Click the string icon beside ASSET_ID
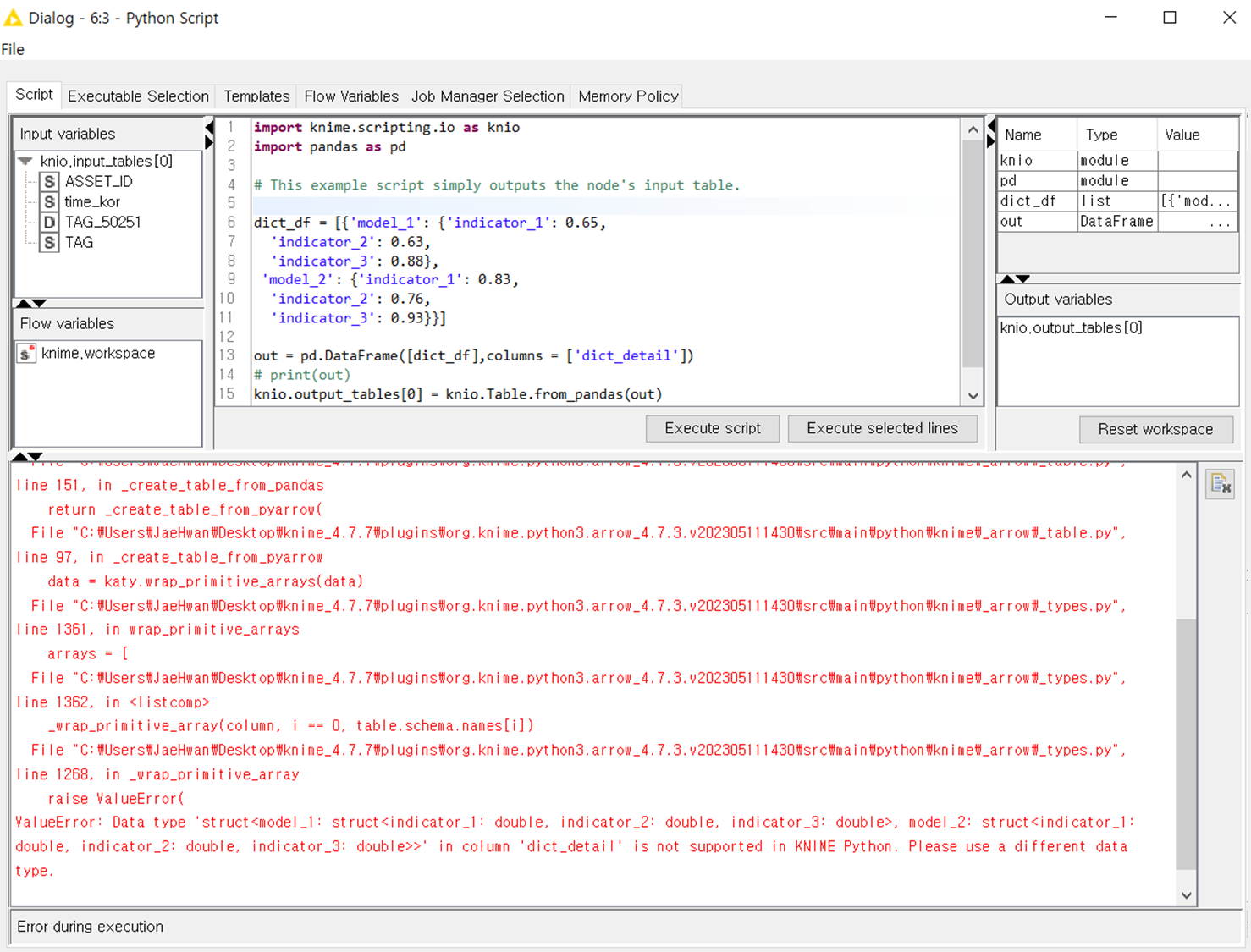Image resolution: width=1251 pixels, height=952 pixels. (50, 182)
